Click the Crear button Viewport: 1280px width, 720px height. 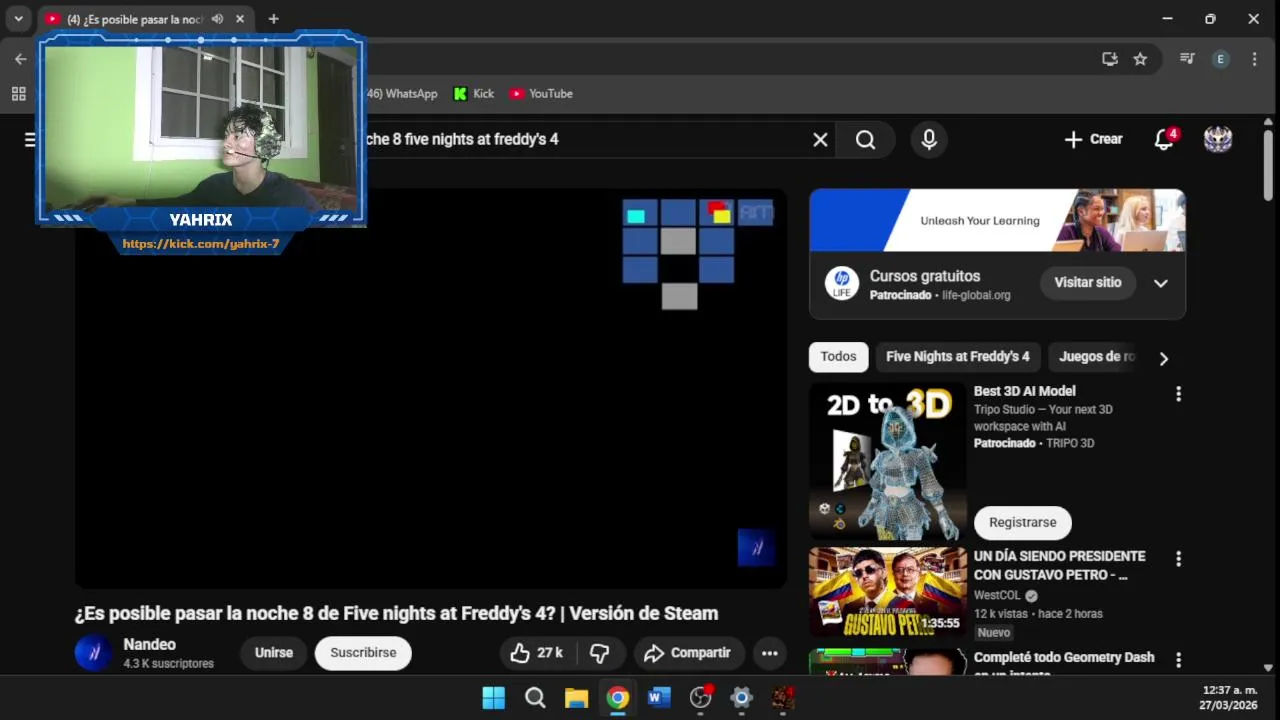click(x=1093, y=139)
